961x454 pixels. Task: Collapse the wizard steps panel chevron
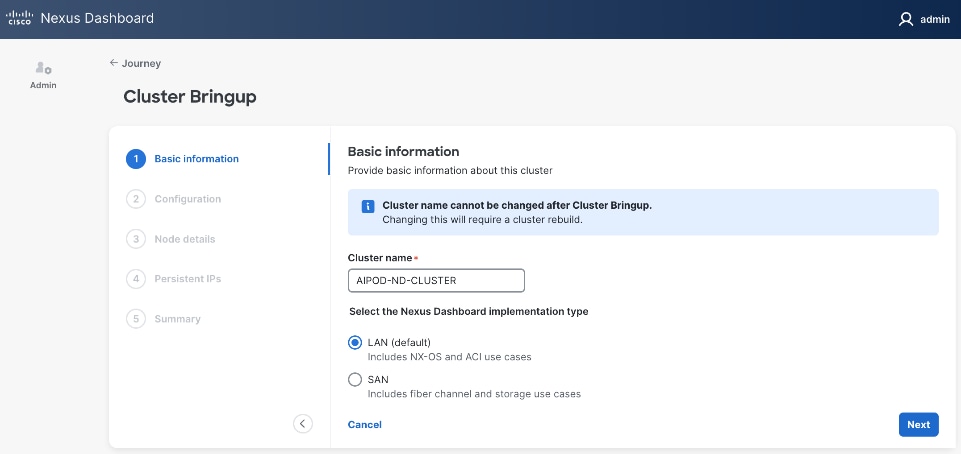click(x=303, y=423)
